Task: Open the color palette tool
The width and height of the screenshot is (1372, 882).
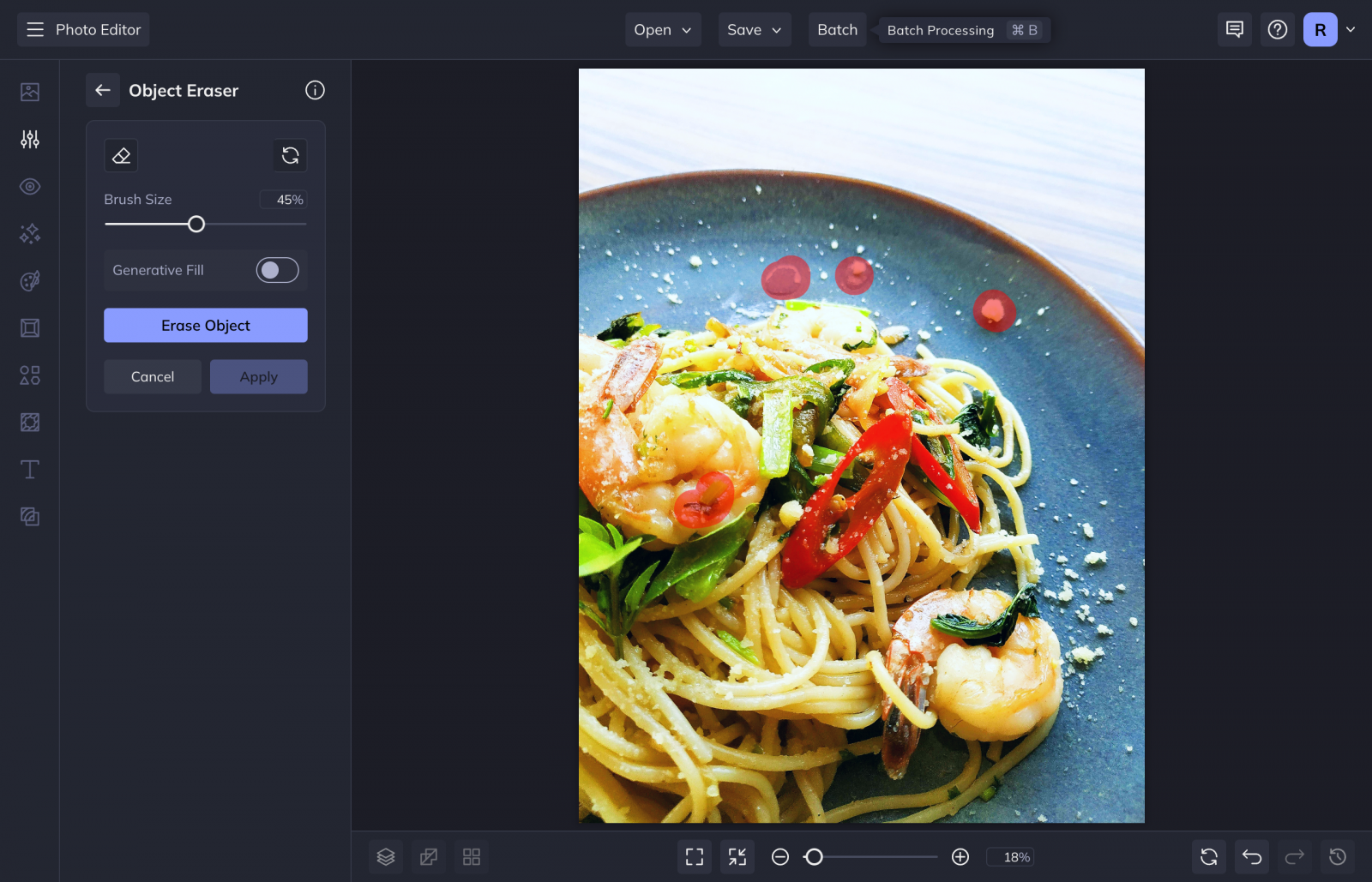Action: [29, 280]
